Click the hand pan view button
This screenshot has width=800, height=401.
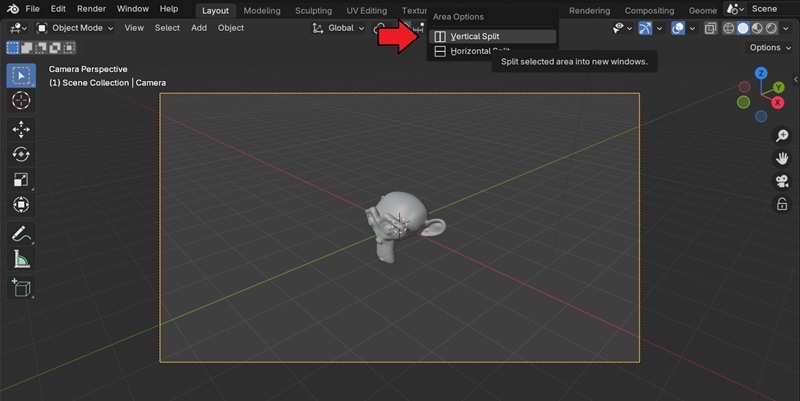point(782,159)
